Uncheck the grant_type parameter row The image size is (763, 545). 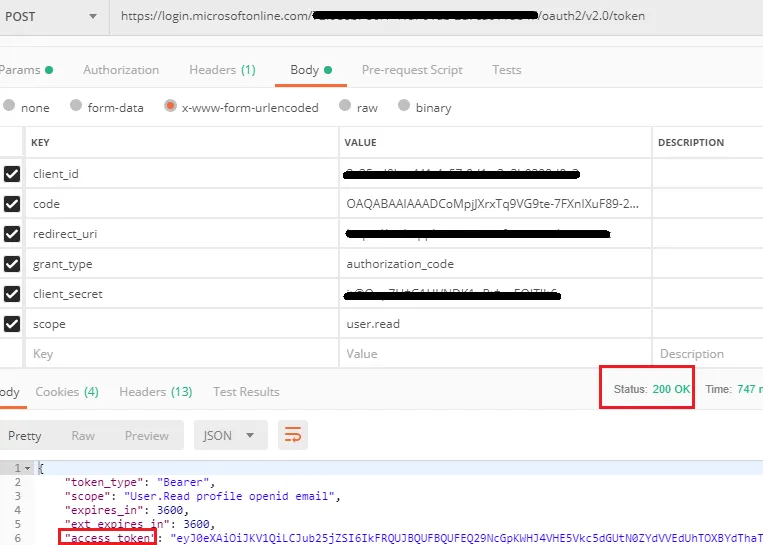[x=12, y=264]
